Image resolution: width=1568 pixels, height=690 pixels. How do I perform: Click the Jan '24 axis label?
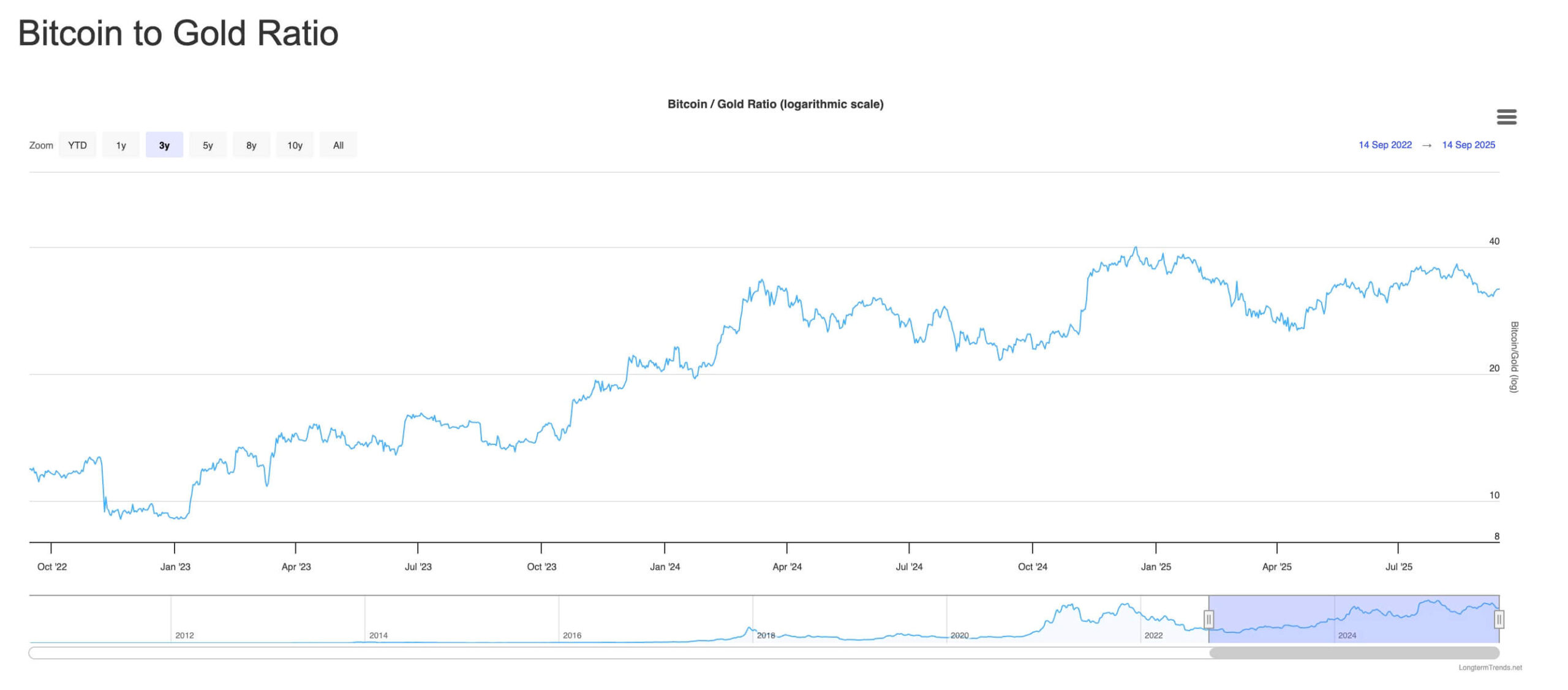pyautogui.click(x=665, y=567)
